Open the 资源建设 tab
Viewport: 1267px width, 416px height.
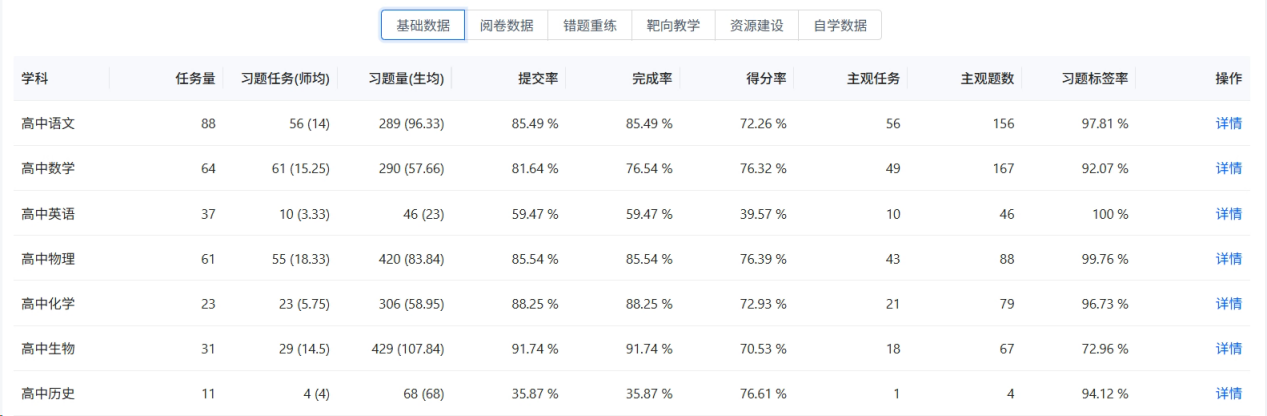756,25
